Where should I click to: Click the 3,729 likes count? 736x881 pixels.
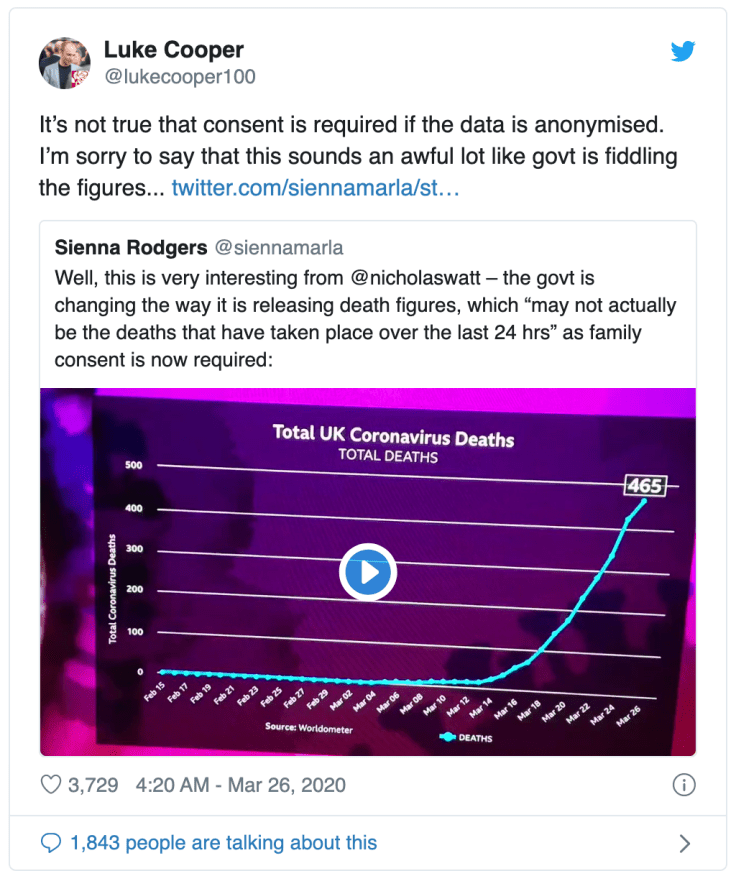pos(93,785)
